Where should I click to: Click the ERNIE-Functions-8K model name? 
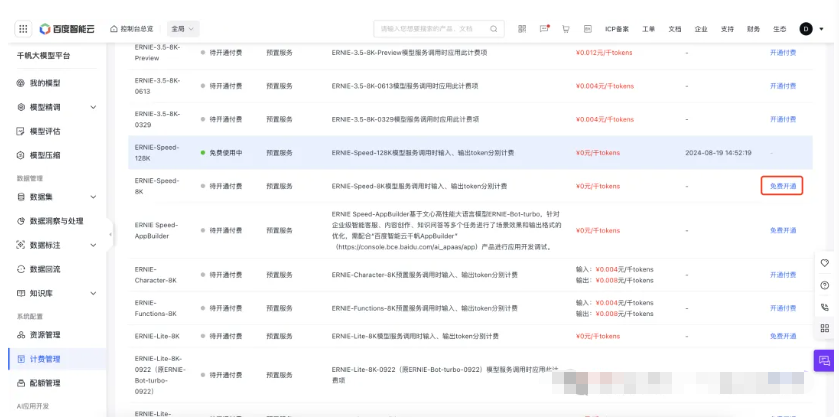coord(155,308)
